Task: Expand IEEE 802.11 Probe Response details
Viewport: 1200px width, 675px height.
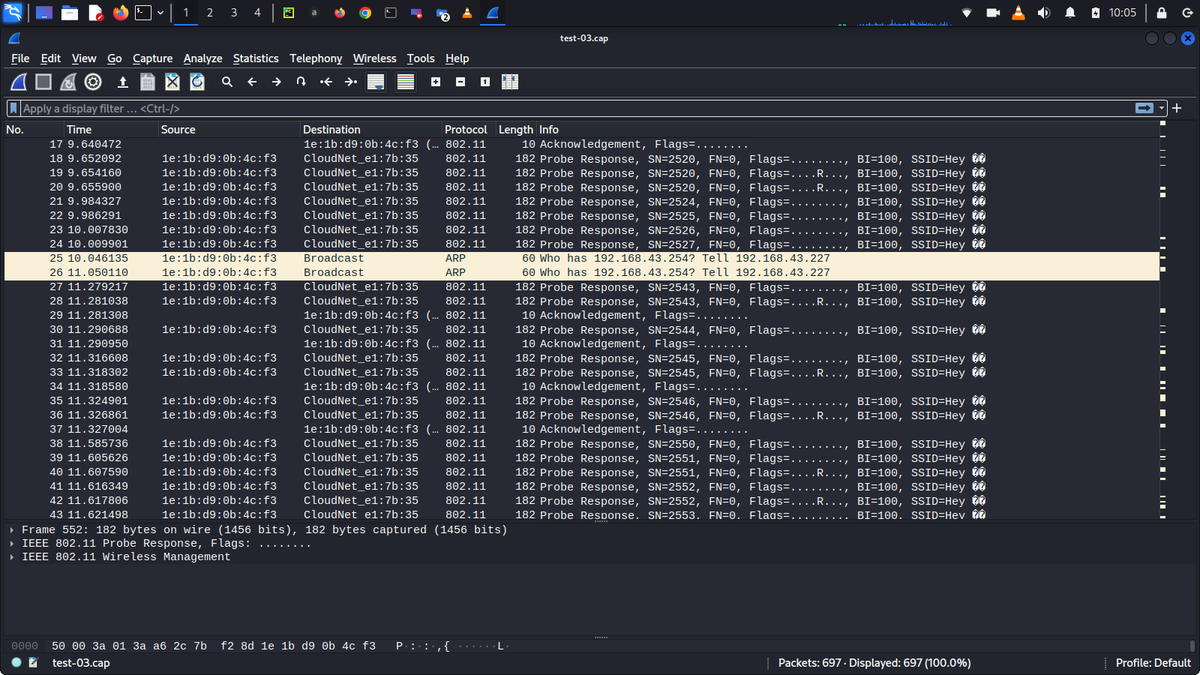Action: pyautogui.click(x=12, y=544)
